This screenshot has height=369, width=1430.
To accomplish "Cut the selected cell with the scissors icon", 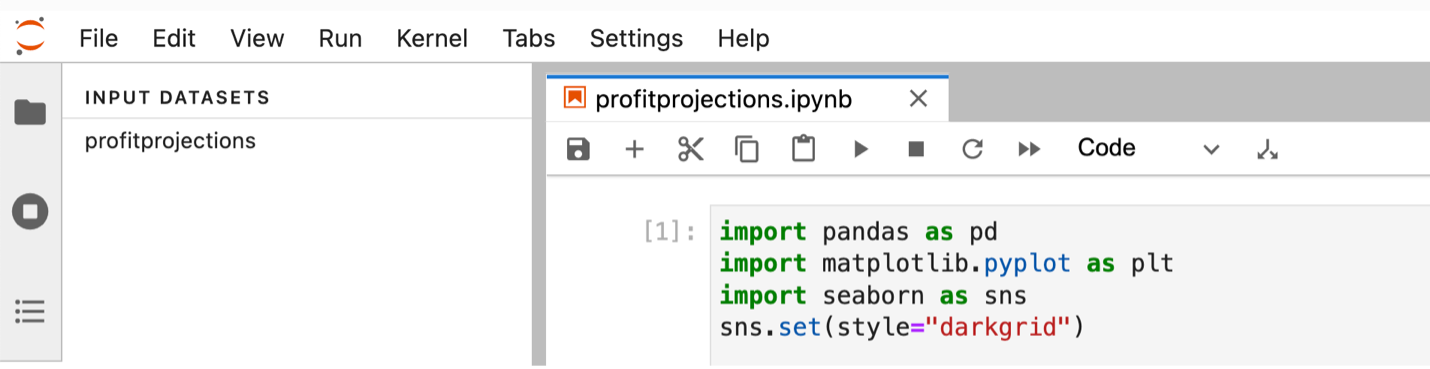I will tap(690, 149).
